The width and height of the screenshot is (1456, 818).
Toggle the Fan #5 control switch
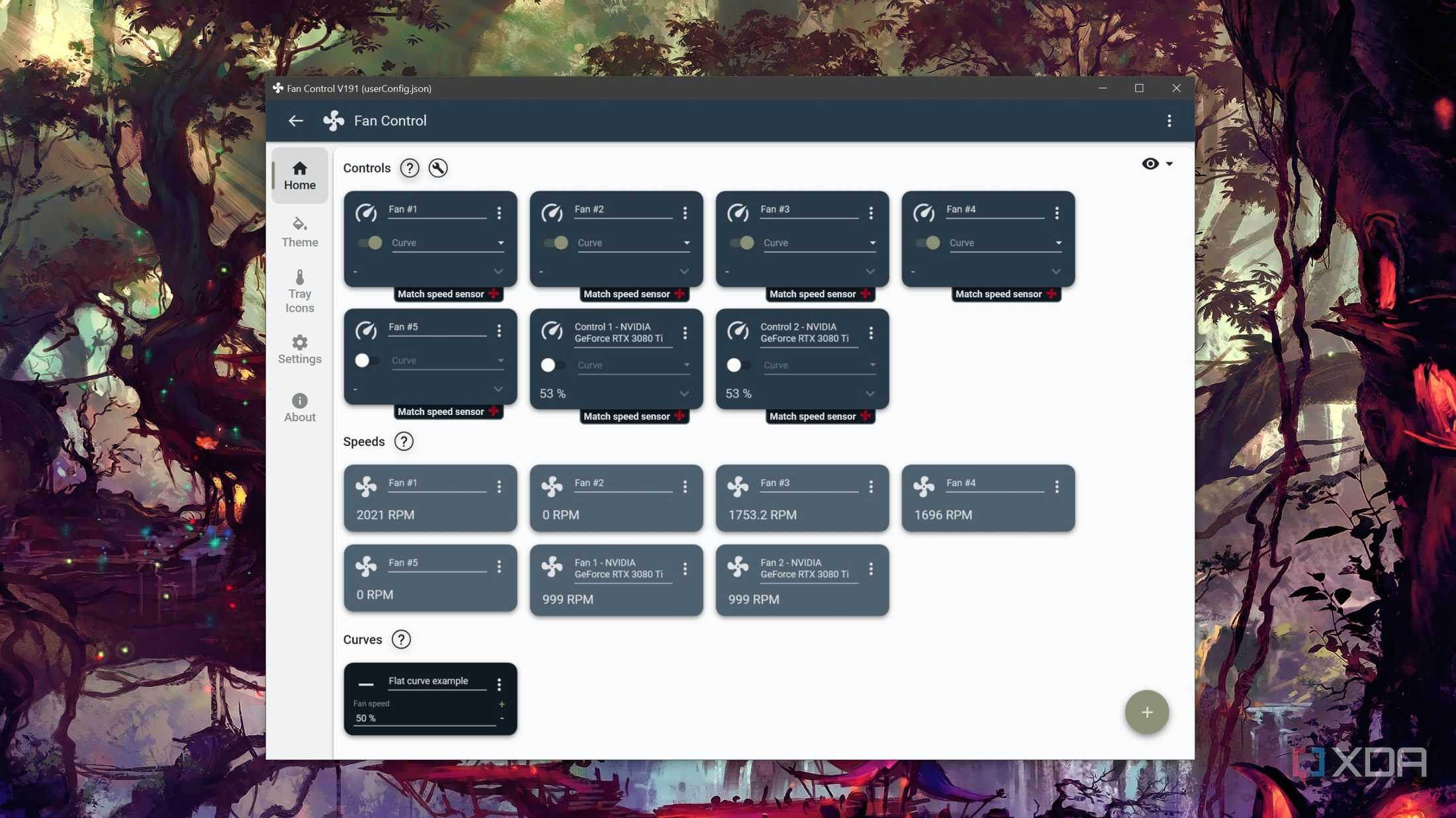[x=367, y=360]
